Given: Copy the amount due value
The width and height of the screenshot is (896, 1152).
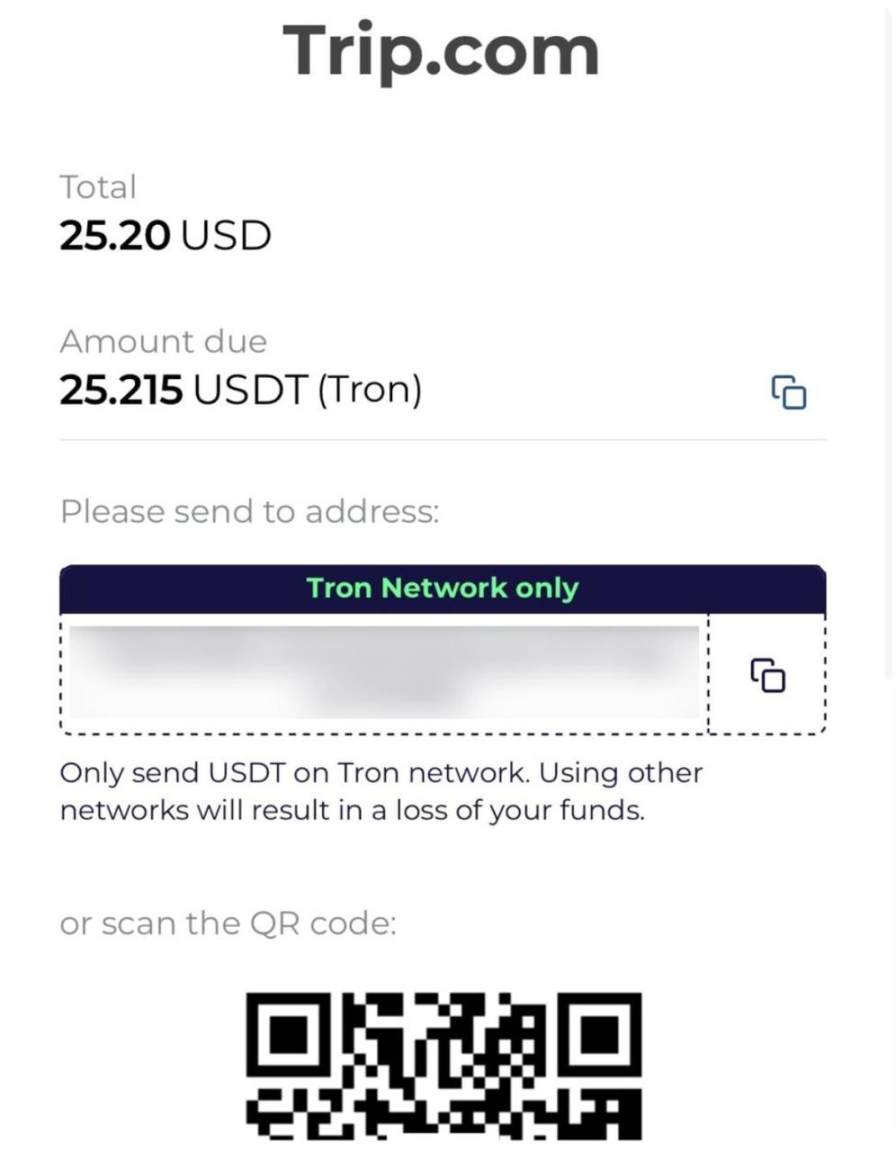Looking at the screenshot, I should (788, 392).
